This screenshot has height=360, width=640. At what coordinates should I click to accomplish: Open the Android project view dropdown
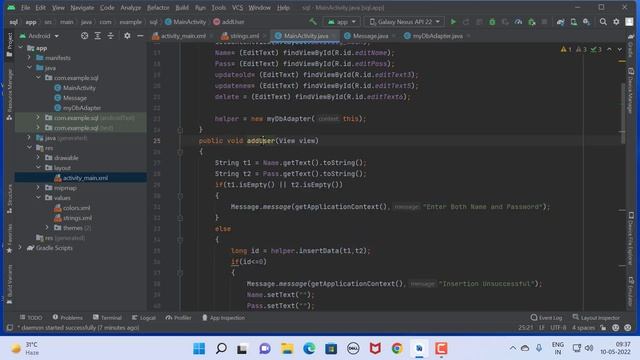click(x=39, y=36)
